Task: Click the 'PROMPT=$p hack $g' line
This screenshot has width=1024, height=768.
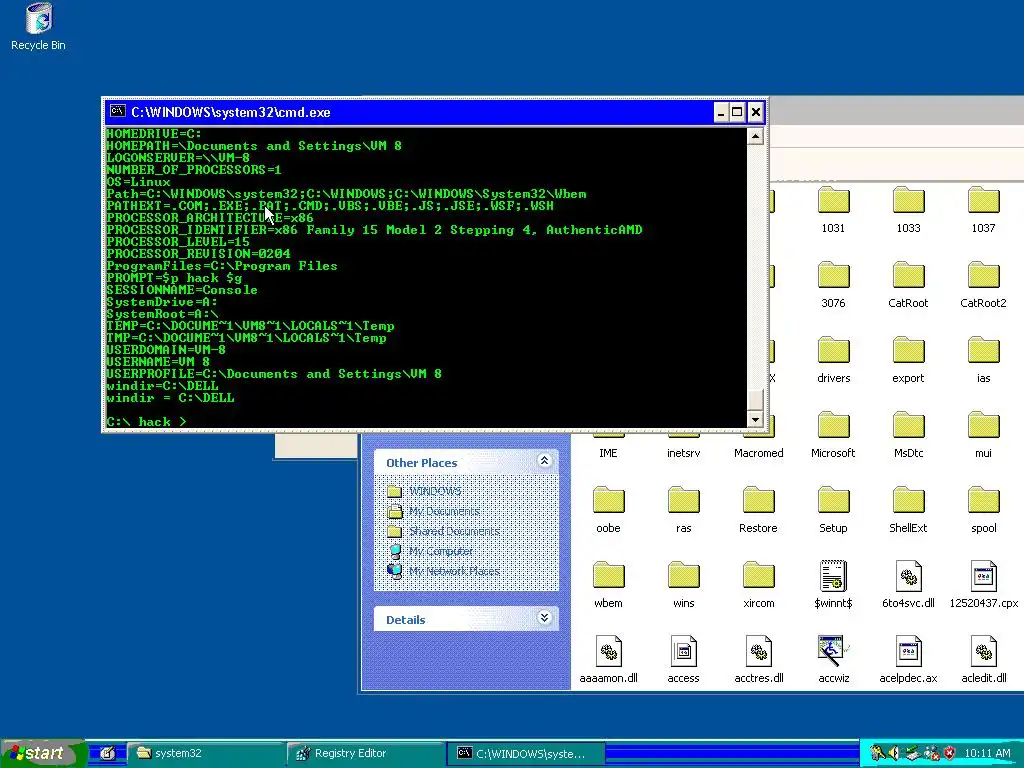Action: point(174,278)
